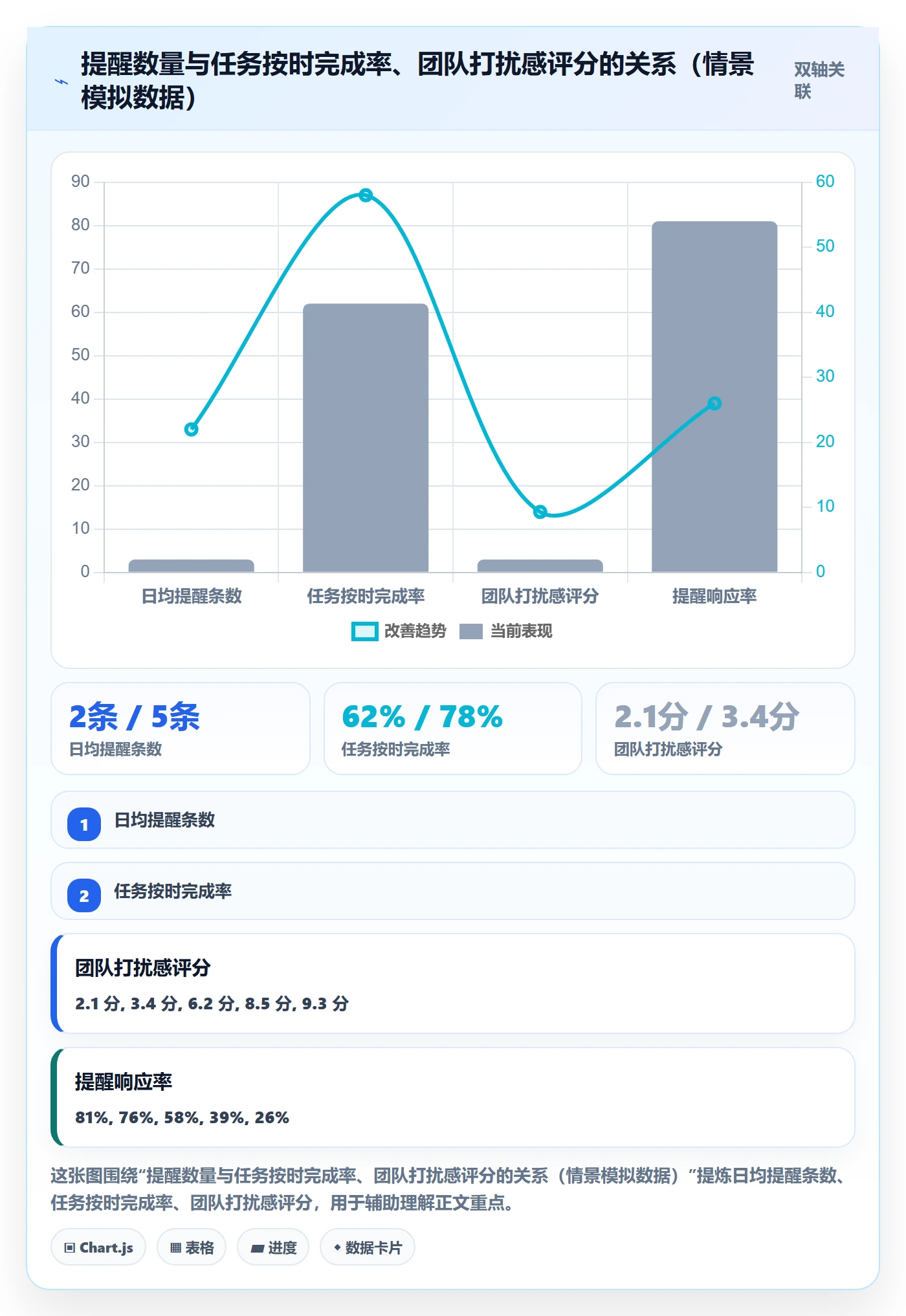Open the 62% / 78% data card

[453, 729]
